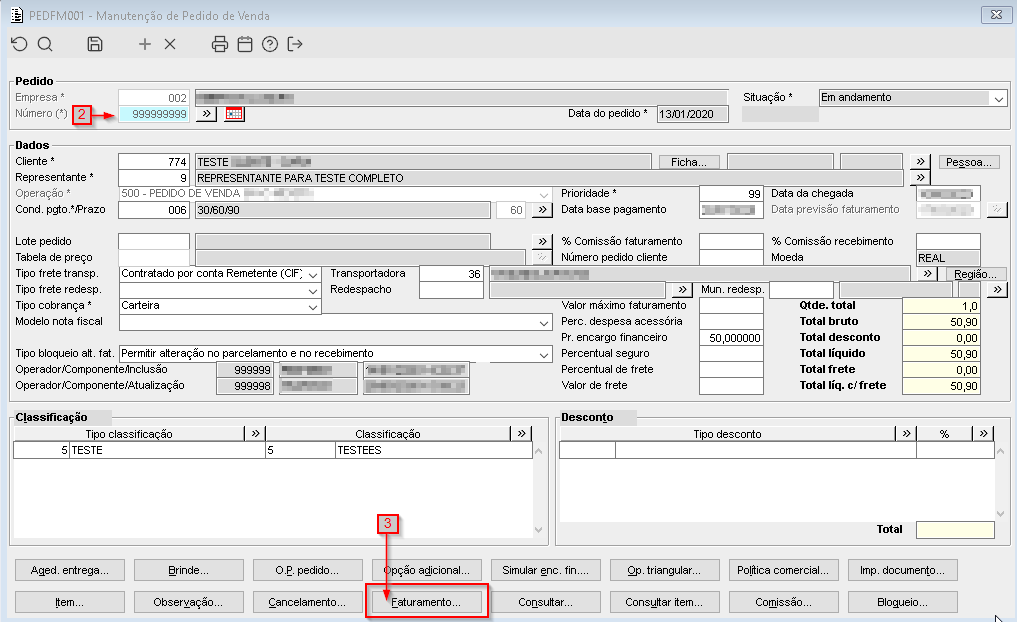This screenshot has height=622, width=1017.
Task: Open Tipo bloqueio alt. fat. dropdown
Action: [x=544, y=354]
